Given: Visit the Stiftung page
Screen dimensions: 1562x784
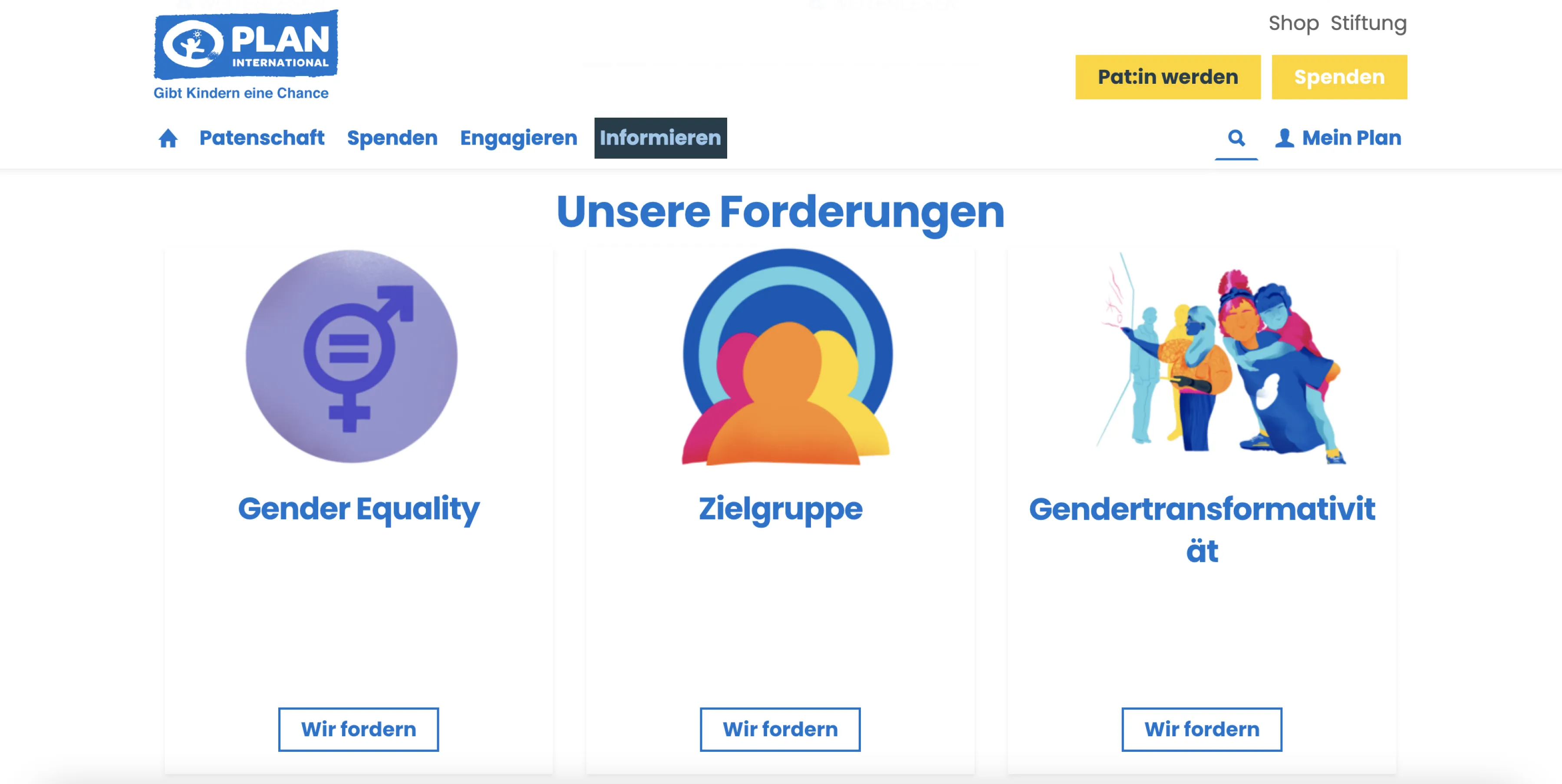Looking at the screenshot, I should (1368, 23).
